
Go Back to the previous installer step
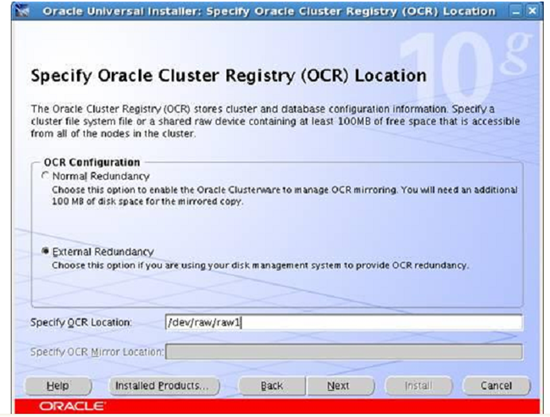(271, 386)
